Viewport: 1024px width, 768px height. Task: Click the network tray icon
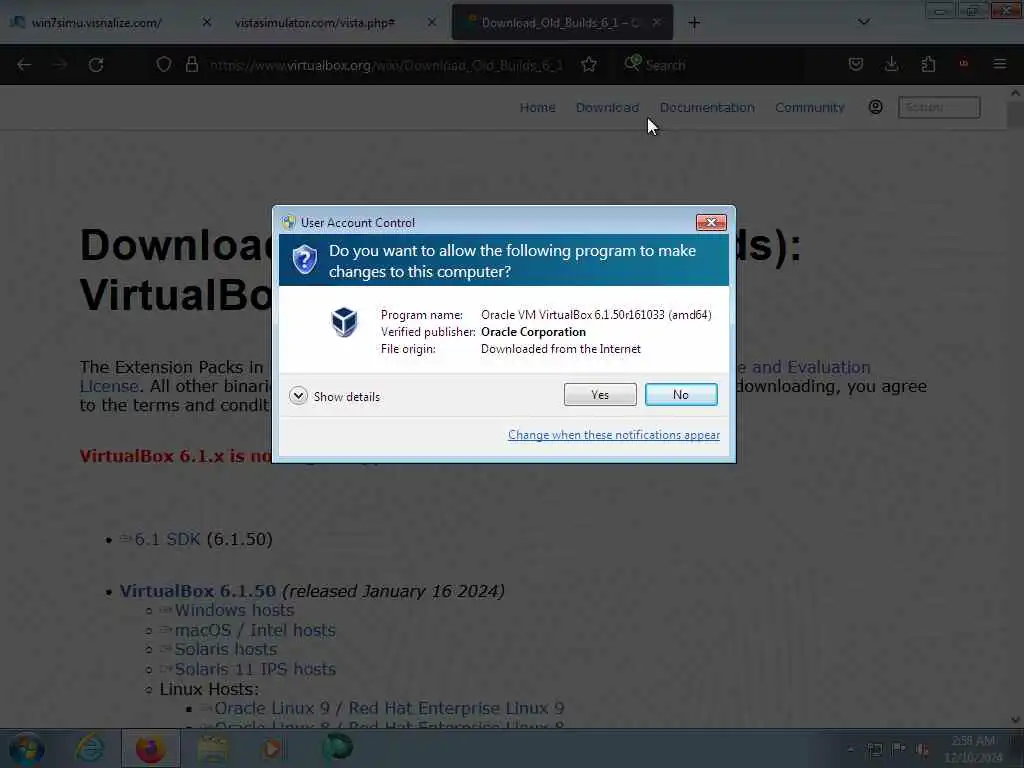point(874,749)
